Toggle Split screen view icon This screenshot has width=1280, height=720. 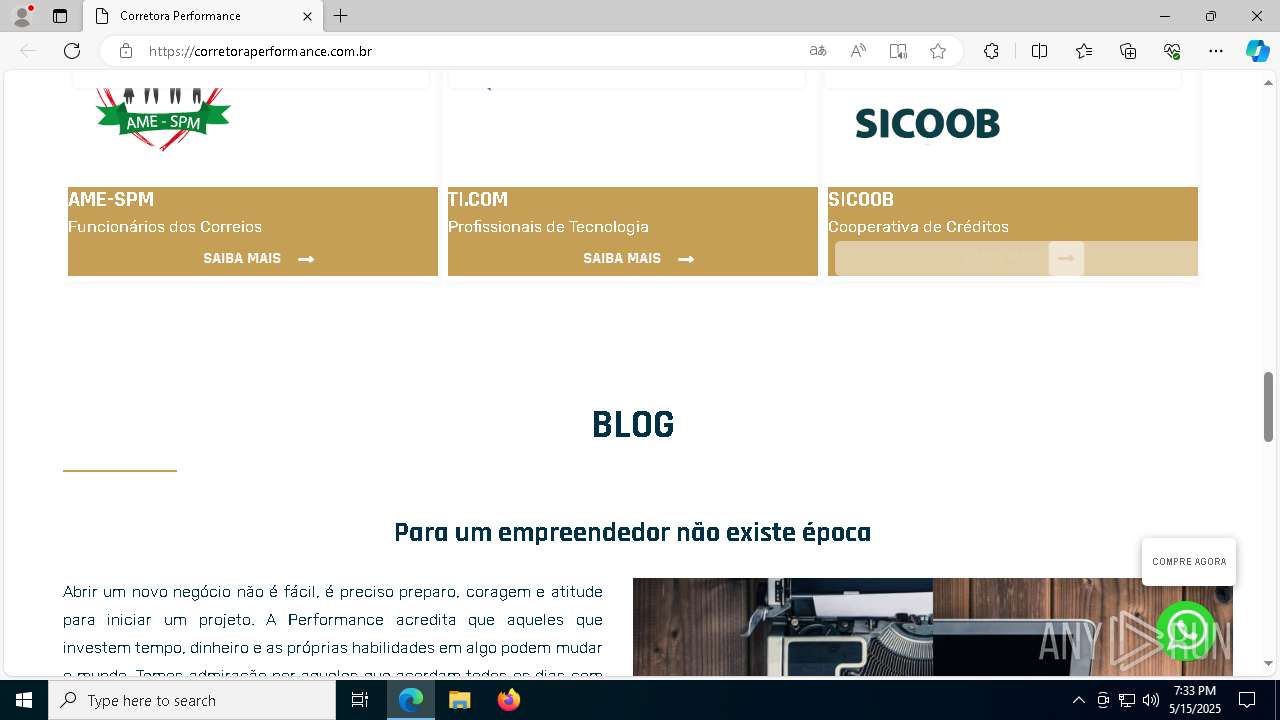pyautogui.click(x=1039, y=51)
